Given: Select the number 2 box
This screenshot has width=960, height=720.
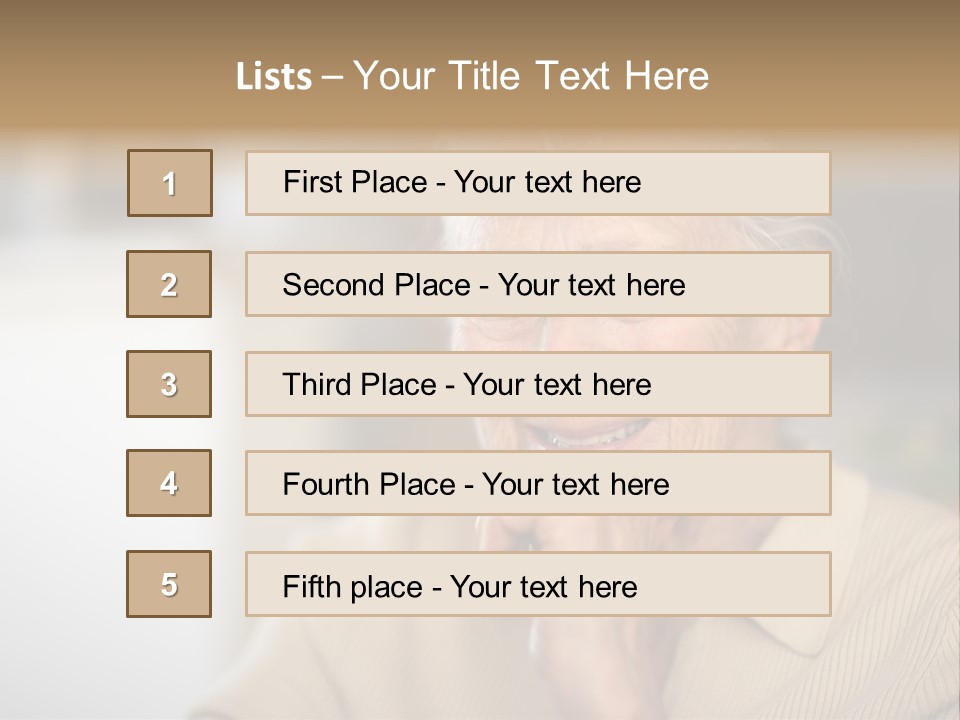Looking at the screenshot, I should pos(169,284).
